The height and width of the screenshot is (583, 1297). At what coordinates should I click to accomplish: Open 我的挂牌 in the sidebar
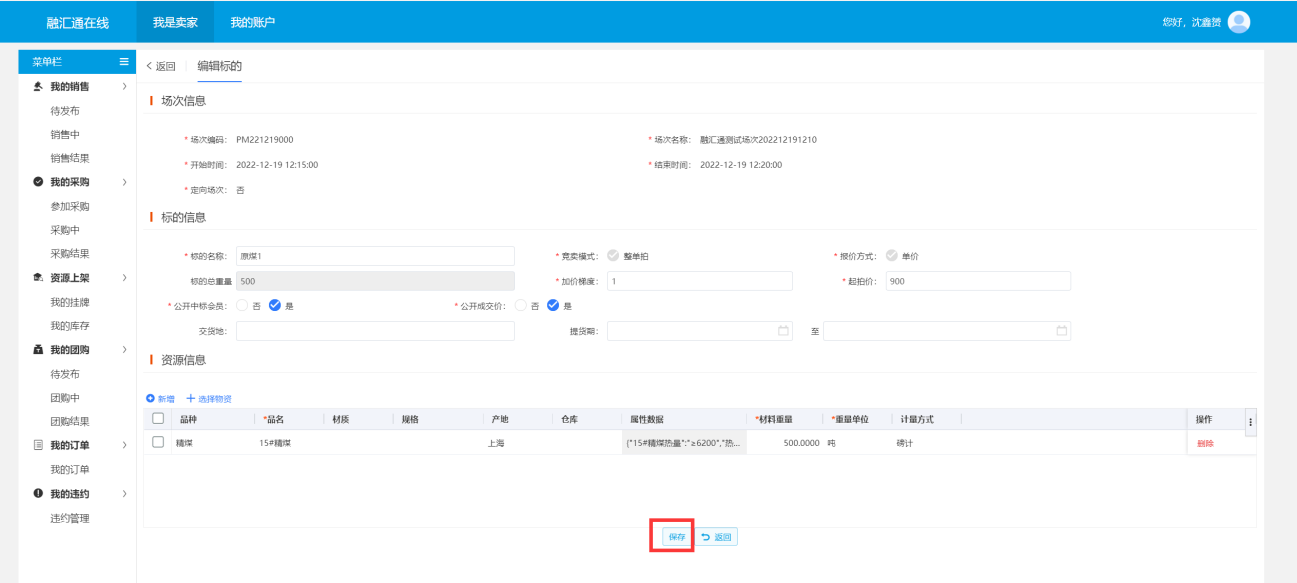(x=70, y=302)
